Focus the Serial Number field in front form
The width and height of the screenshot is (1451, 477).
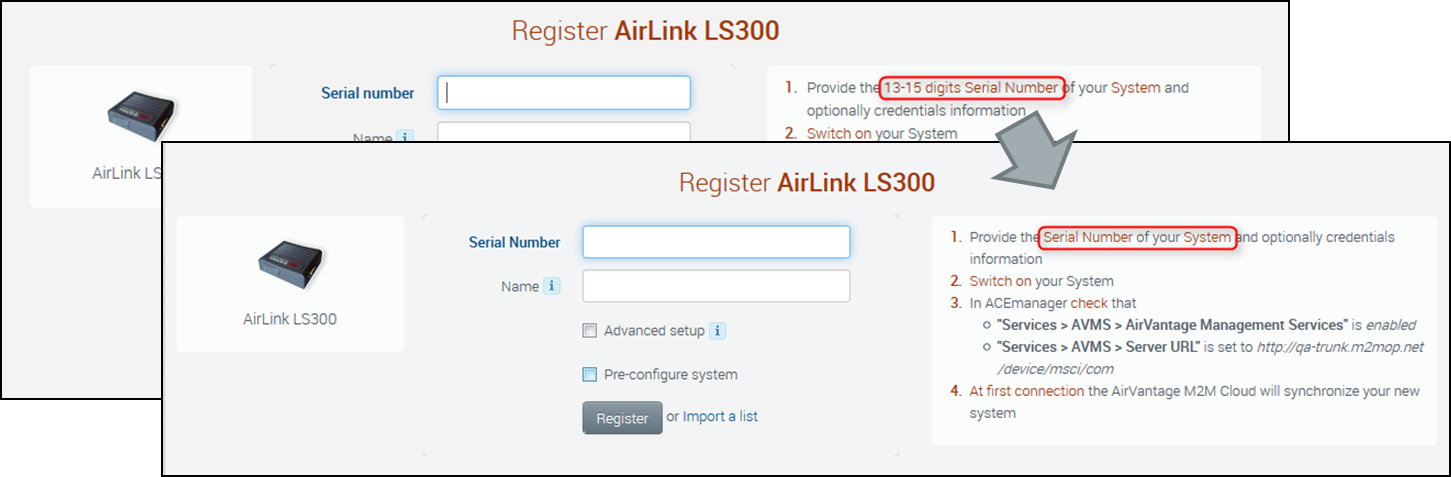coord(716,242)
